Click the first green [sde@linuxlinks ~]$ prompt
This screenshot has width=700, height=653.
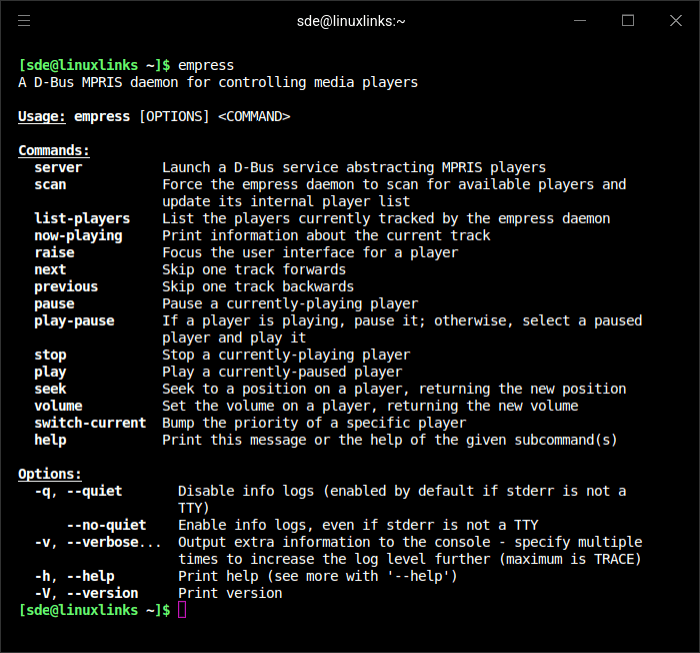(94, 66)
